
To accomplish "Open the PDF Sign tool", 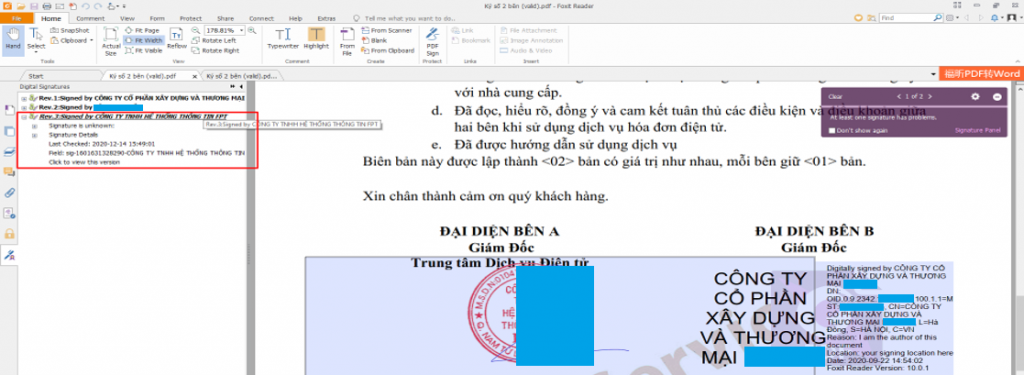I will 432,41.
